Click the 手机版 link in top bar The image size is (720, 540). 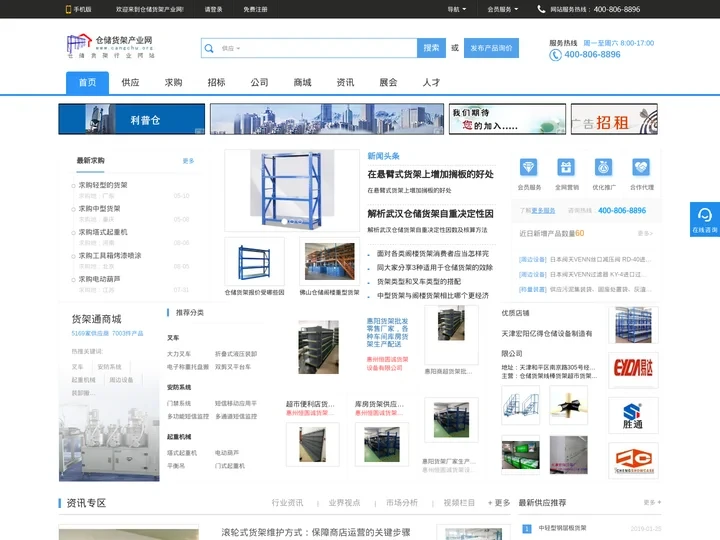pos(83,9)
